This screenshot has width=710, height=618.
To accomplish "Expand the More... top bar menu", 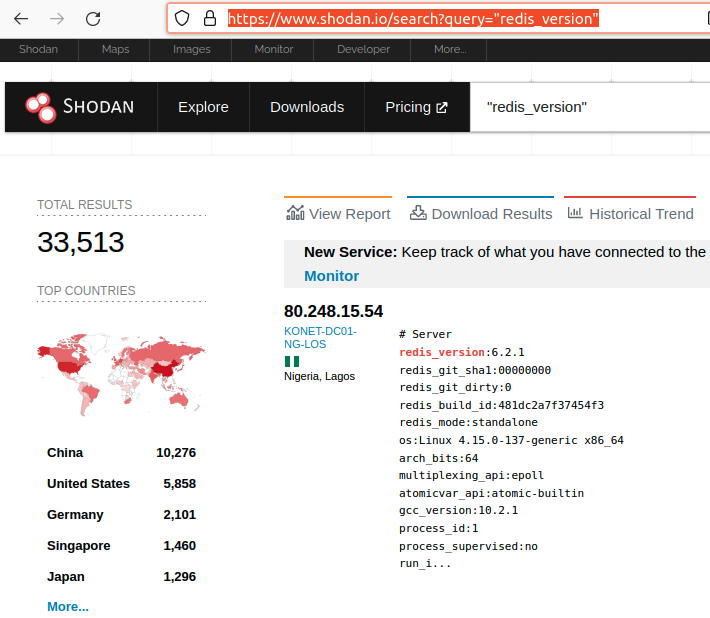I will [450, 49].
